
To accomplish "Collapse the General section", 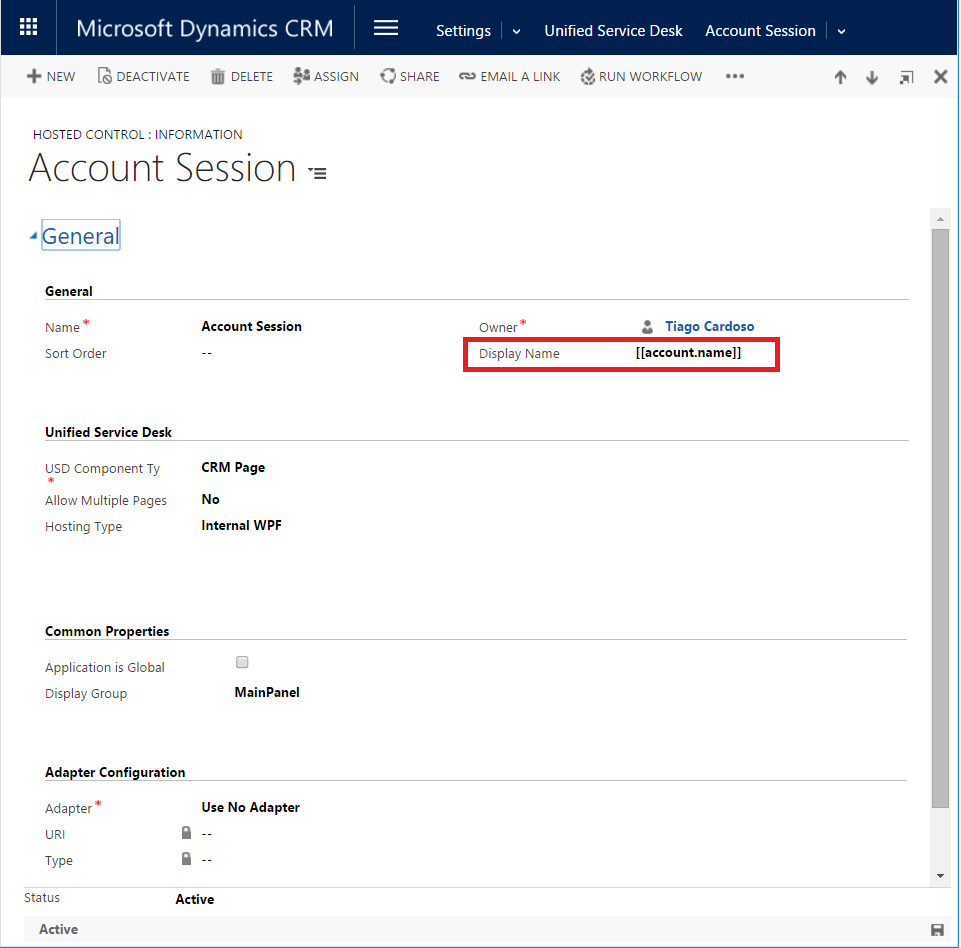I will click(x=35, y=236).
